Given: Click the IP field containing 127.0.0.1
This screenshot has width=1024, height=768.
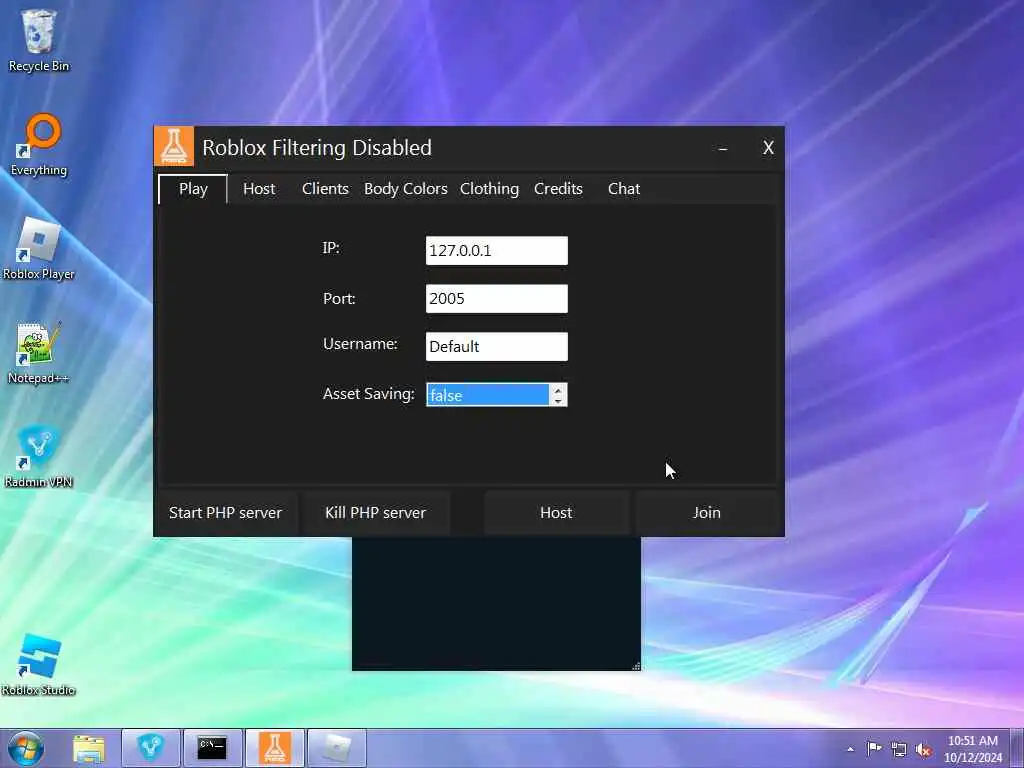Looking at the screenshot, I should coord(497,251).
